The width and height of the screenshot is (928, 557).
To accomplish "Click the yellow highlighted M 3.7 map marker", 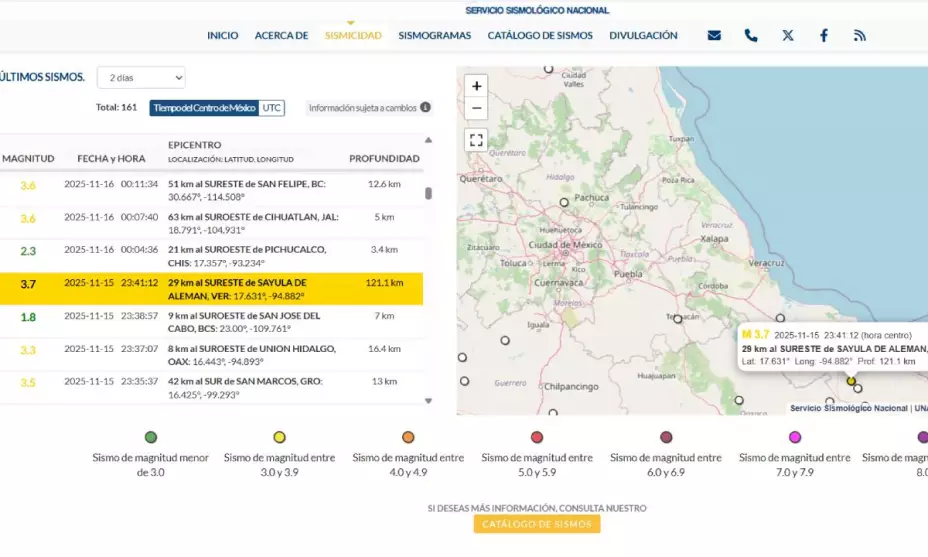I will pos(851,381).
